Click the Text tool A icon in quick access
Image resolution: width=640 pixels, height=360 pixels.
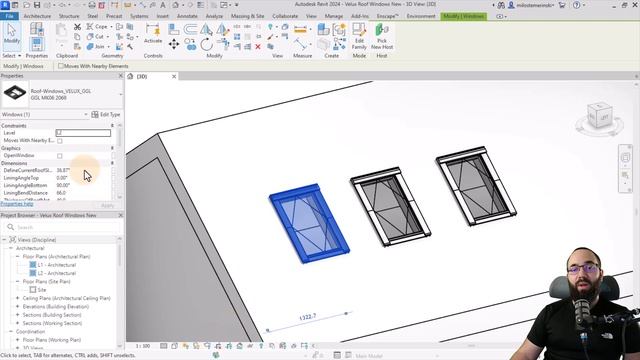162,5
